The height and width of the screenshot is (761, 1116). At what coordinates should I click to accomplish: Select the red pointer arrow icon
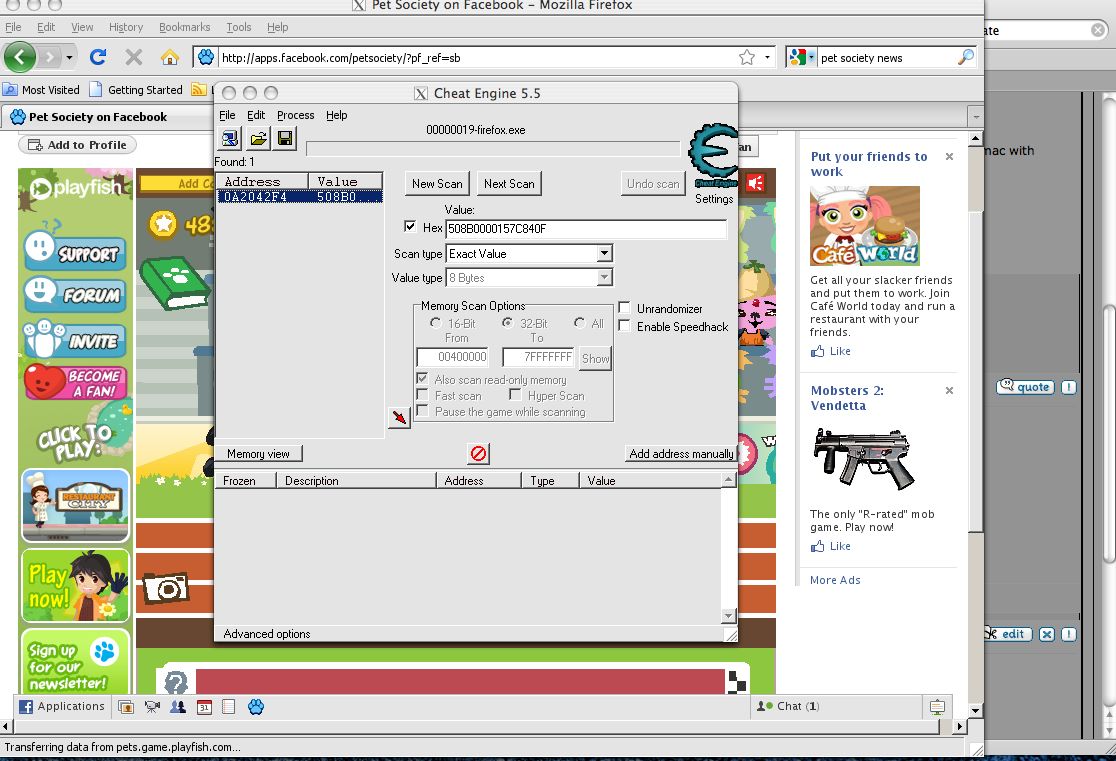coord(397,417)
